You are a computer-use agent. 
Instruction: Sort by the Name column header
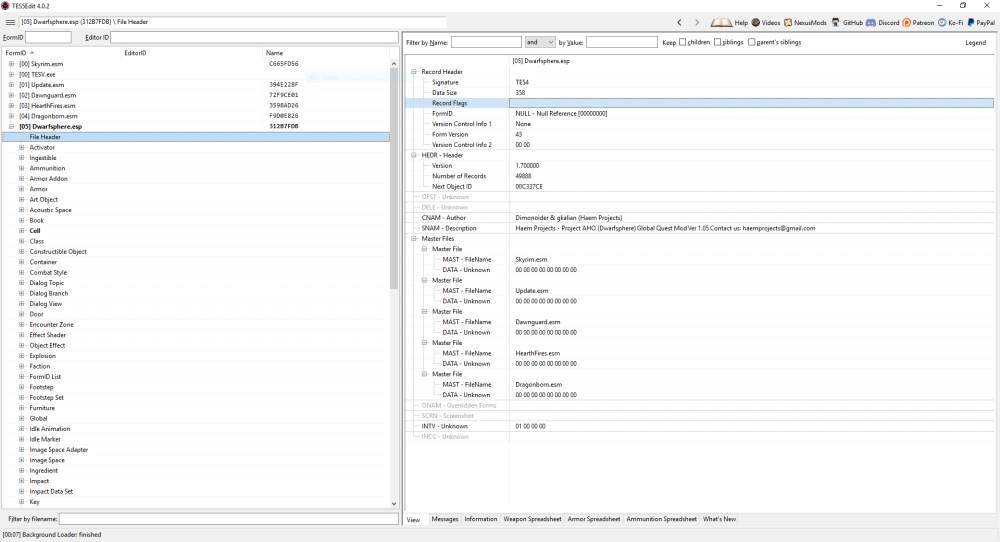pyautogui.click(x=326, y=53)
